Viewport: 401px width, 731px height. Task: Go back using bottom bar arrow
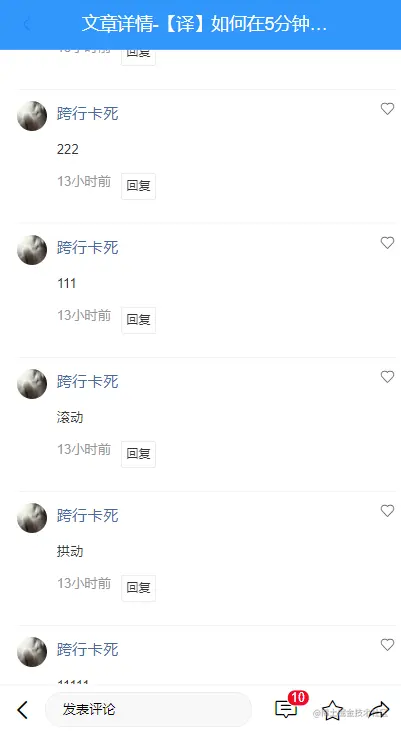click(22, 710)
